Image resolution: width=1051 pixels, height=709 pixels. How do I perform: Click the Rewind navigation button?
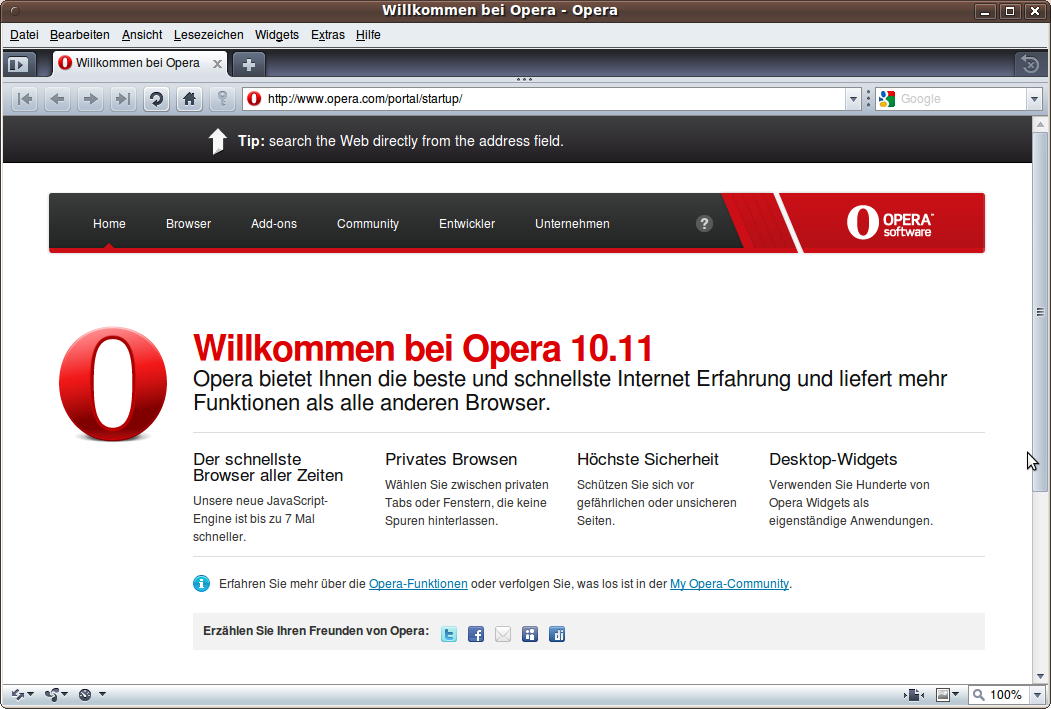coord(25,99)
